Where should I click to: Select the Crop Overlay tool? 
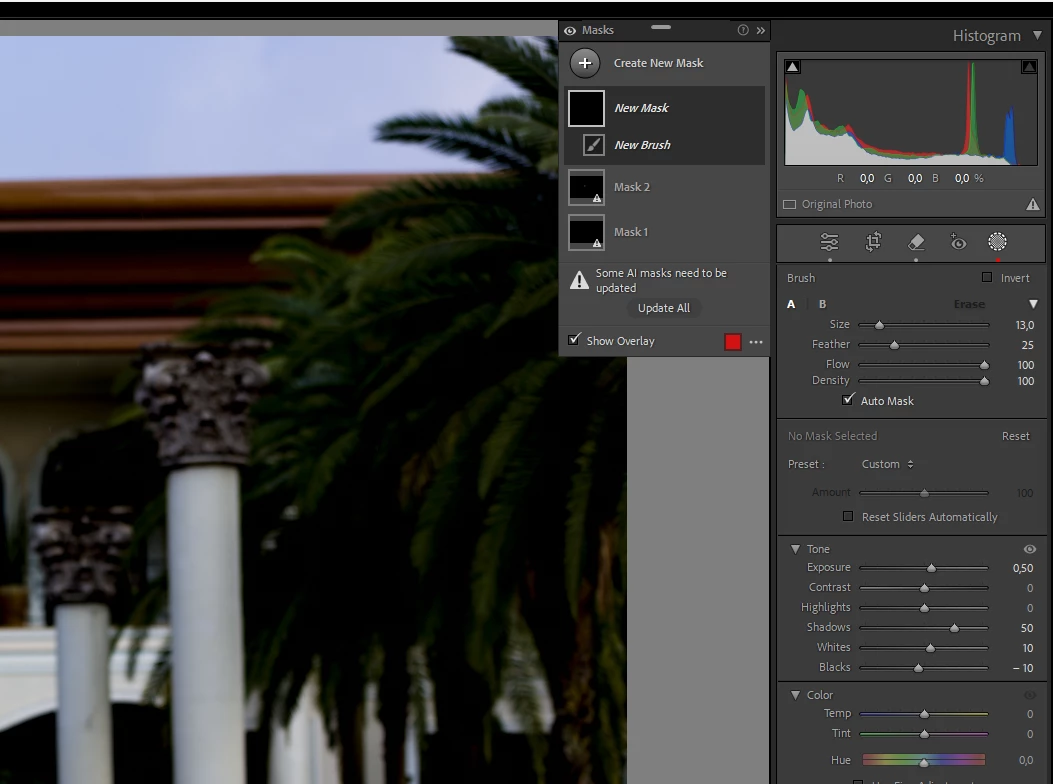(x=873, y=242)
